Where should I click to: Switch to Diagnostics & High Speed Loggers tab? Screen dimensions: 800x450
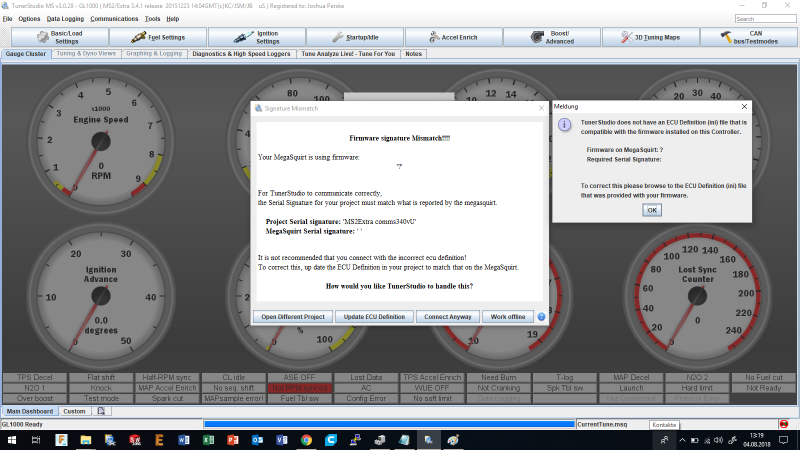(242, 53)
